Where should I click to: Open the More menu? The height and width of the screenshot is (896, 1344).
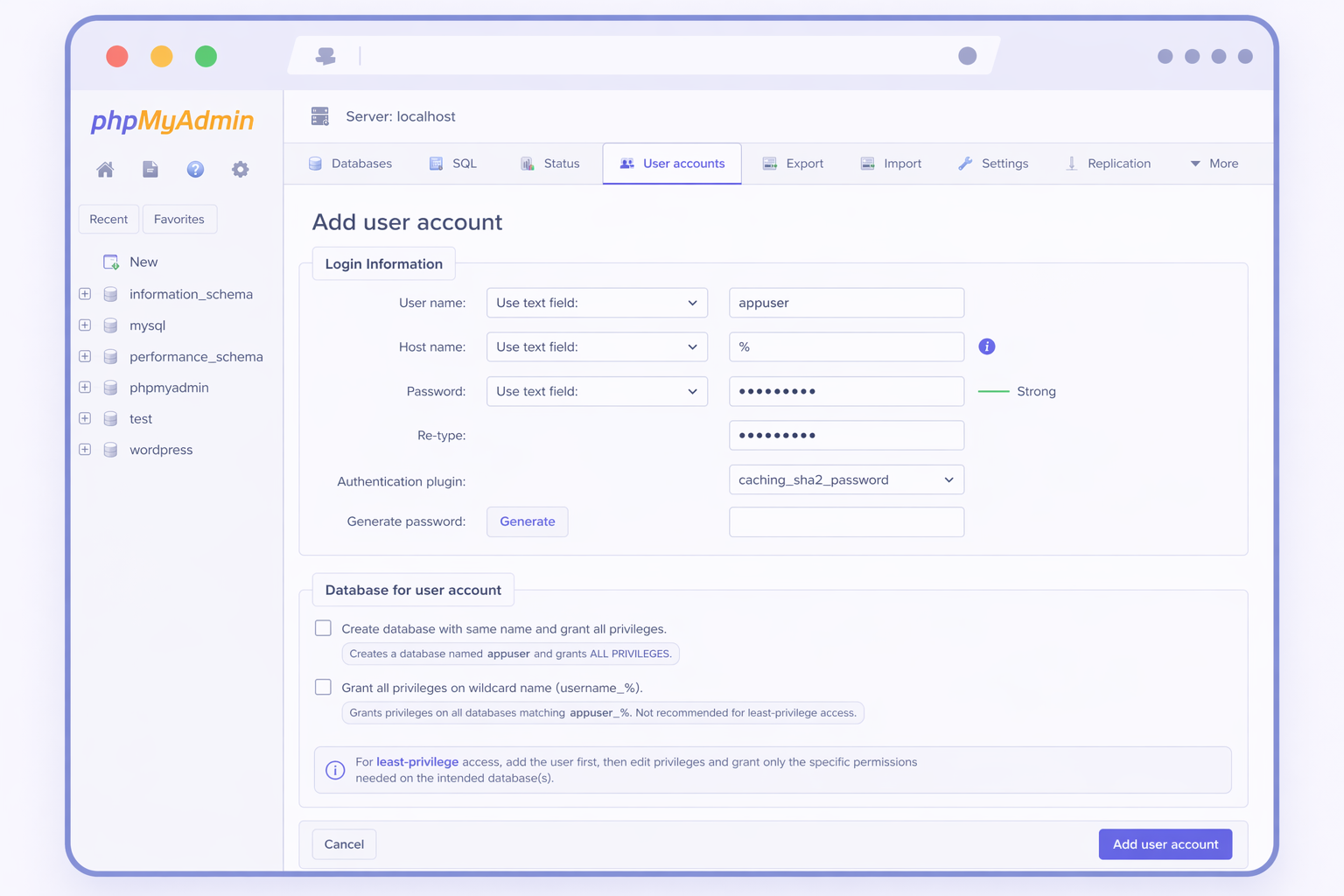(1214, 163)
